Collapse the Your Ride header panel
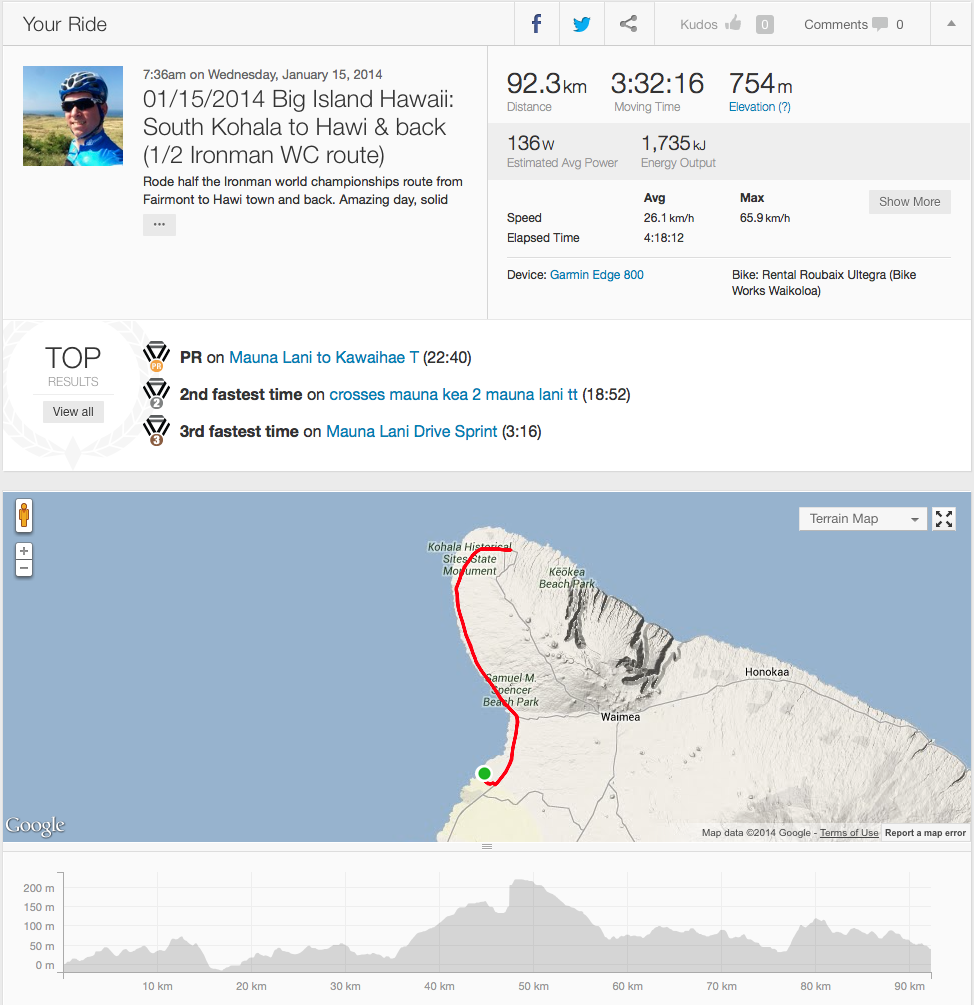 tap(950, 24)
